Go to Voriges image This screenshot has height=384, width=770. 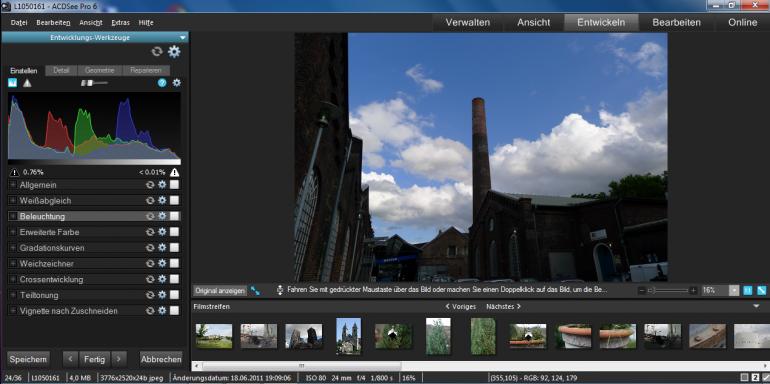461,306
